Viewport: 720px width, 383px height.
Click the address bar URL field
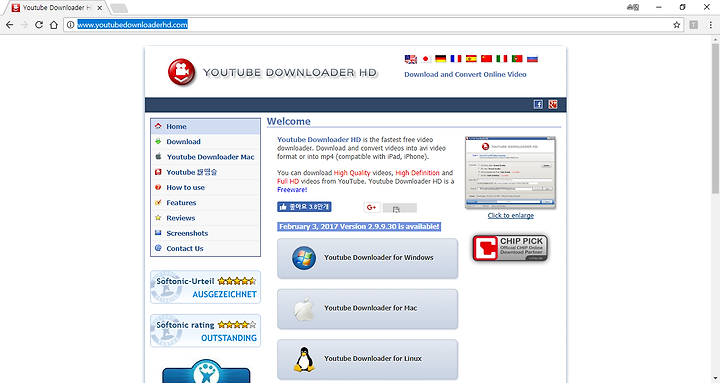pos(373,25)
